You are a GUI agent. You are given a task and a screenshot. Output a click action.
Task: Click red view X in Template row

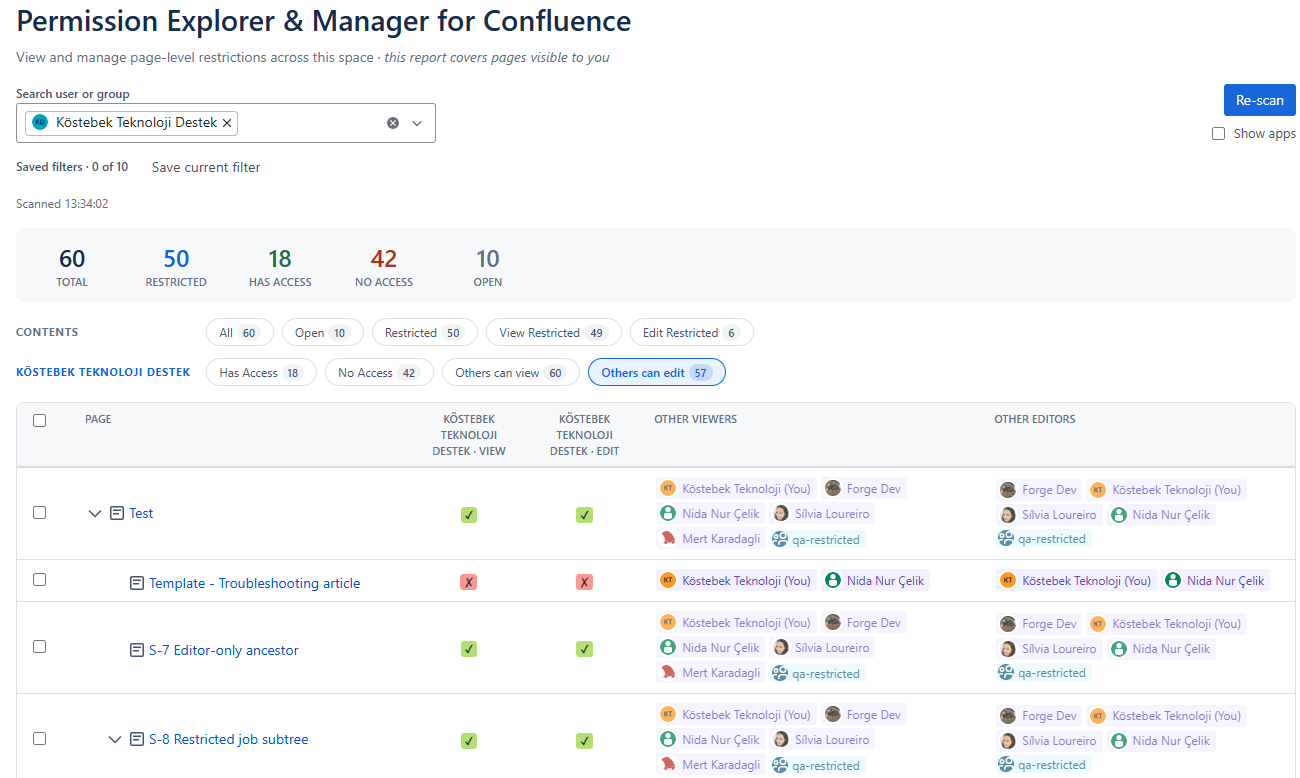(x=469, y=582)
